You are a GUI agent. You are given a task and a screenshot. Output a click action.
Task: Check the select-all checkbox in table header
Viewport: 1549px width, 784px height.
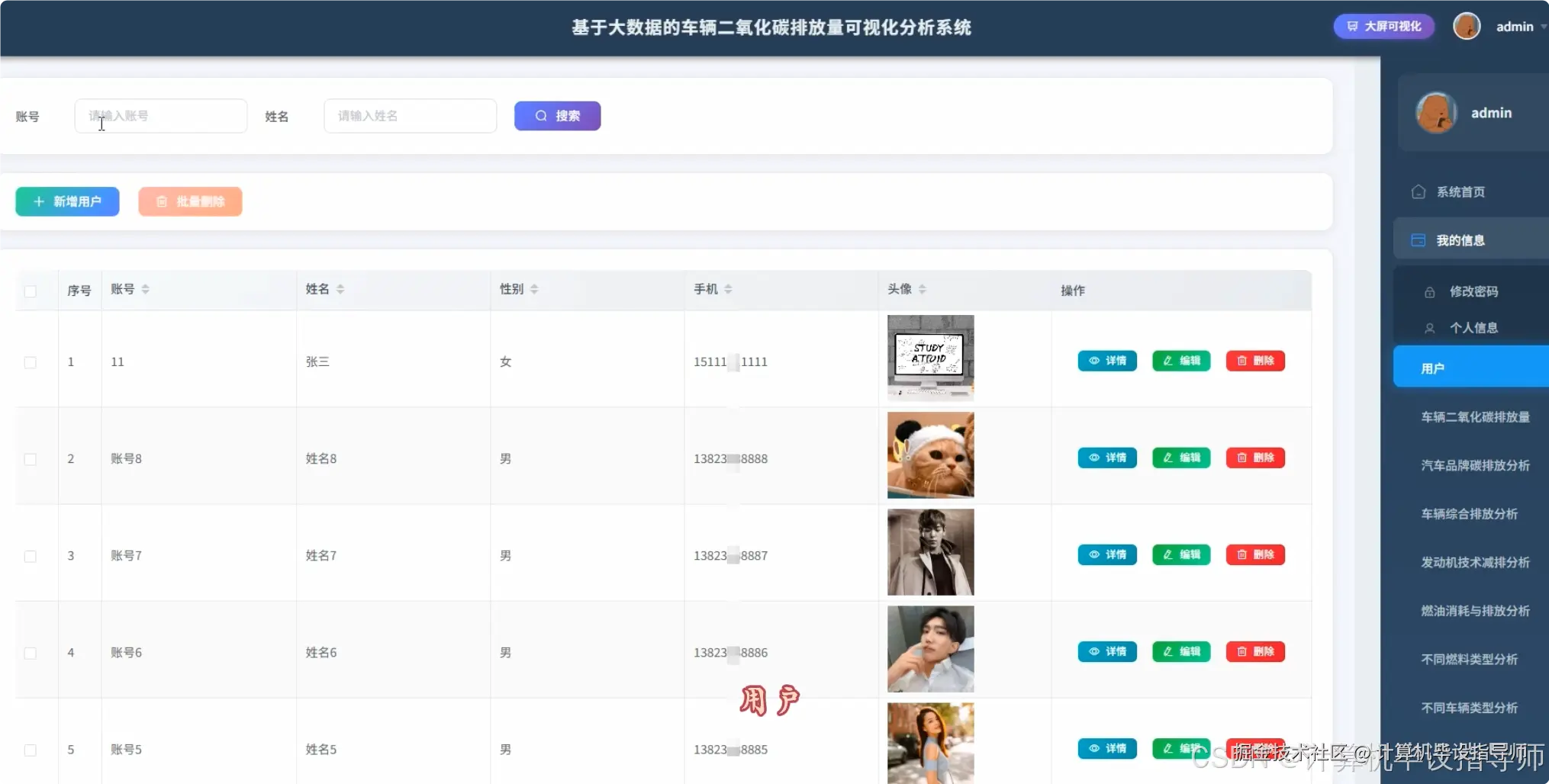tap(31, 291)
